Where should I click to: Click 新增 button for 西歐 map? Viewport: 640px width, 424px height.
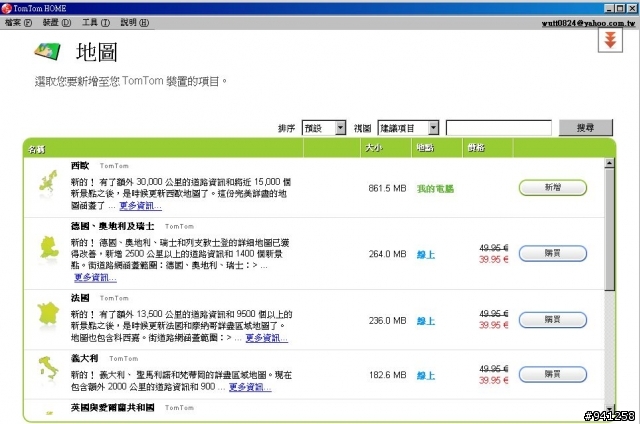[553, 188]
